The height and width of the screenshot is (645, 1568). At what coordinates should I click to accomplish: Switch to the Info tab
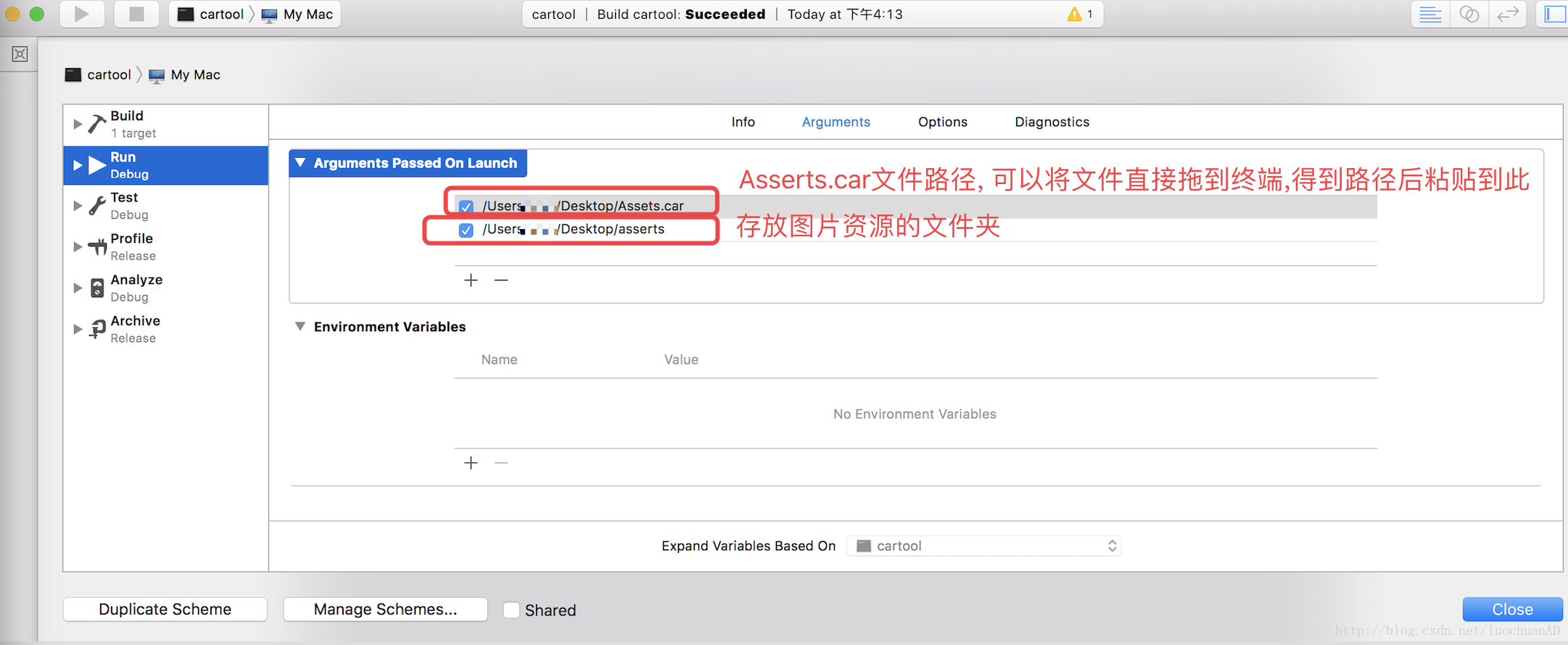tap(743, 122)
